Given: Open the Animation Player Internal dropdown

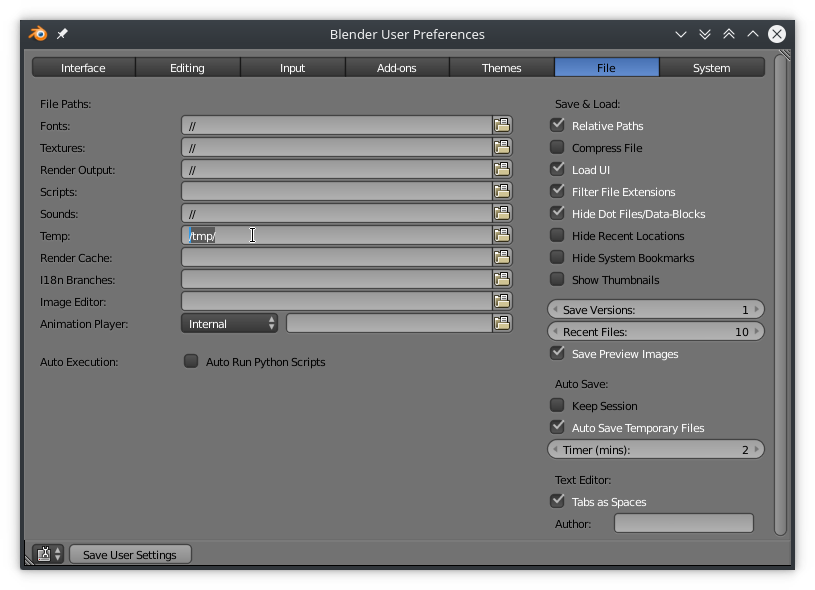Looking at the screenshot, I should 229,323.
